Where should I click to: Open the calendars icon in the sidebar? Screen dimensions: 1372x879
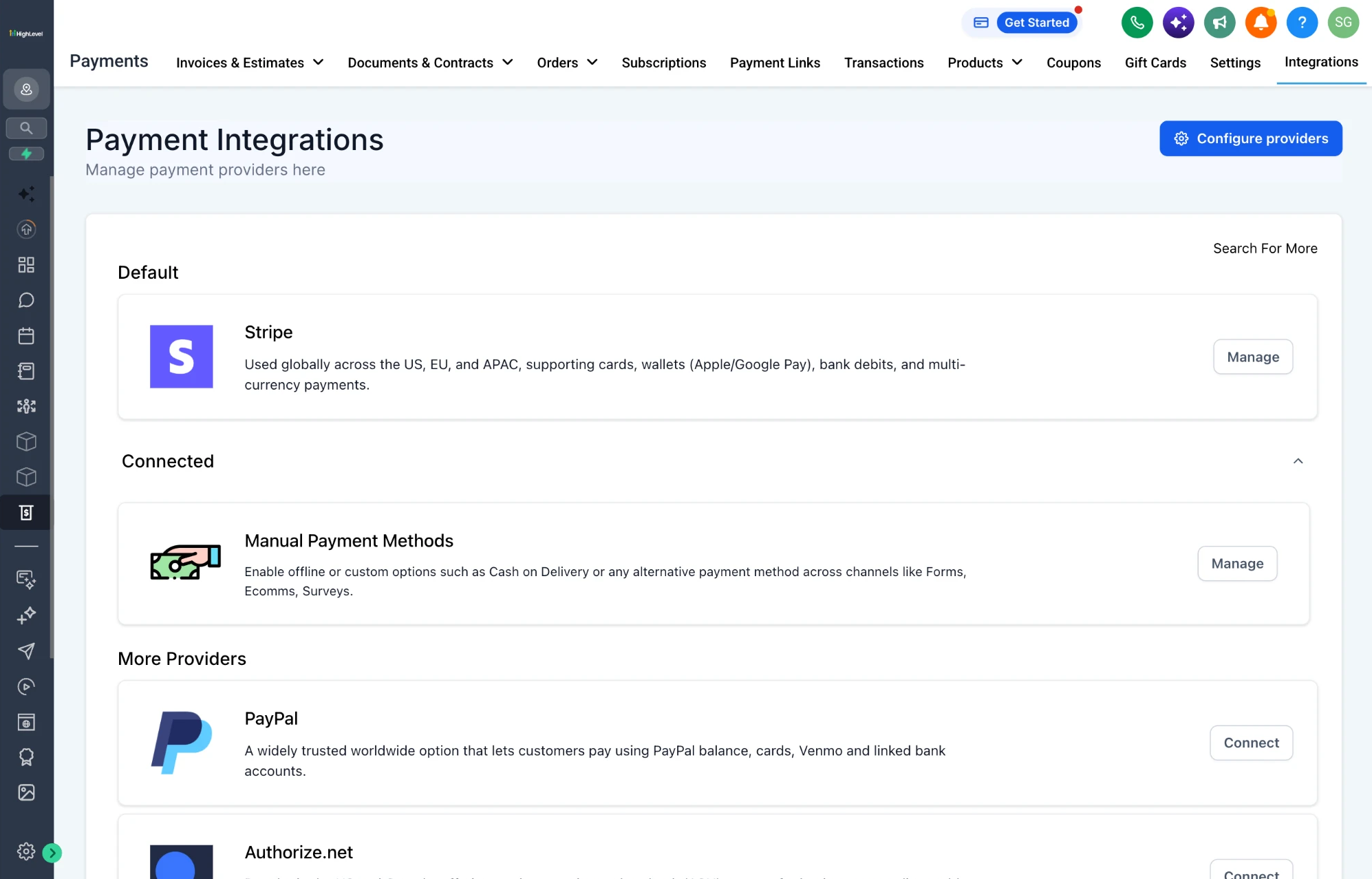[26, 336]
